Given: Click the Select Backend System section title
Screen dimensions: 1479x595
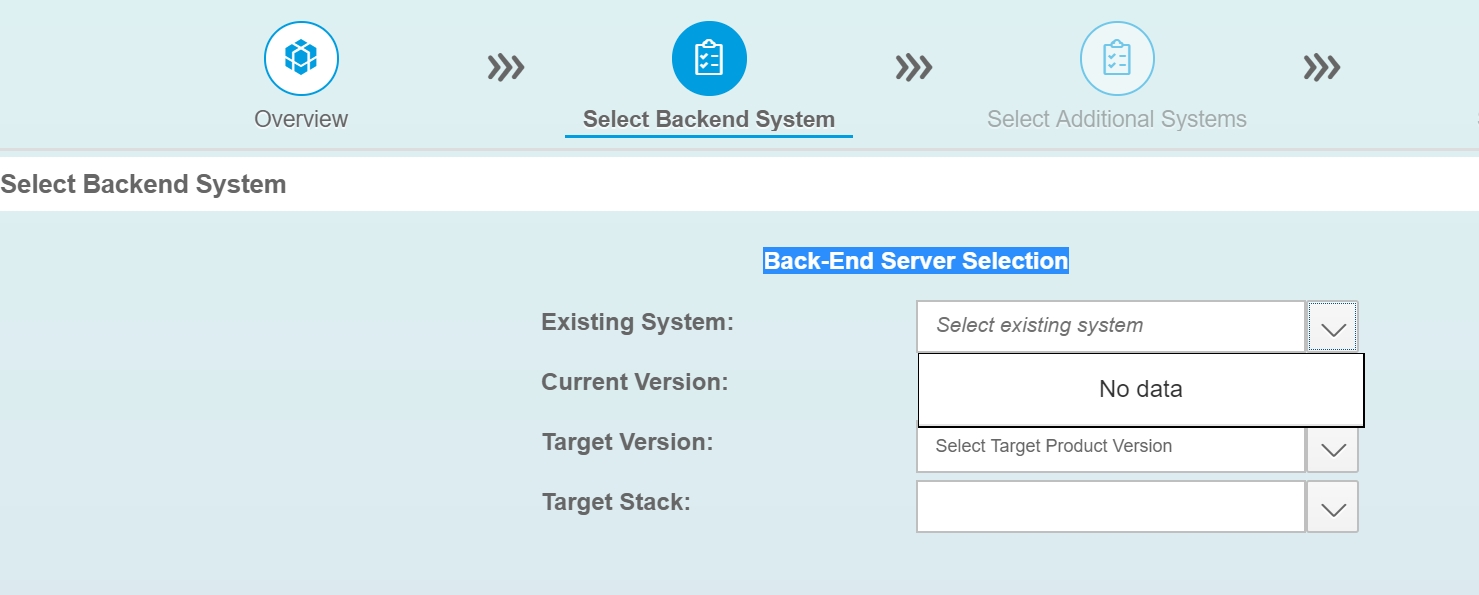Looking at the screenshot, I should point(144,185).
